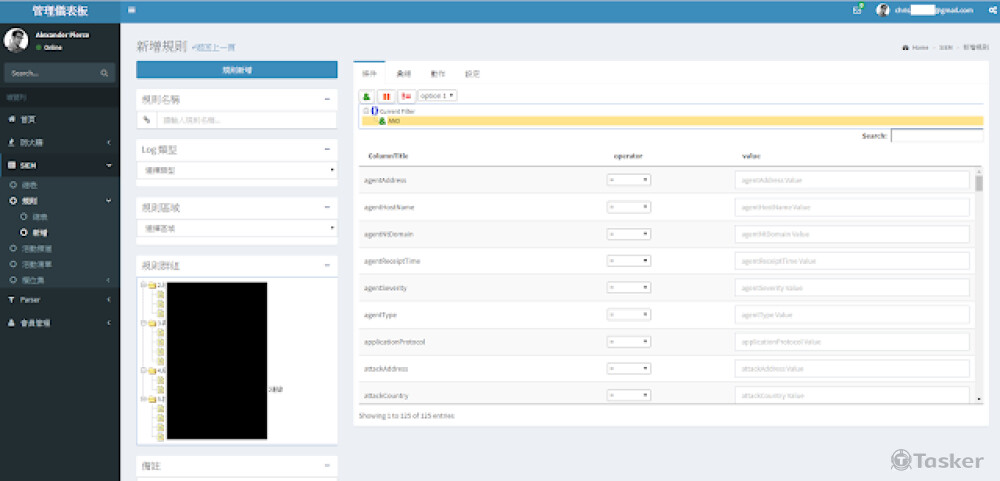
Task: Open the Parser menu in the sidebar
Action: 58,299
